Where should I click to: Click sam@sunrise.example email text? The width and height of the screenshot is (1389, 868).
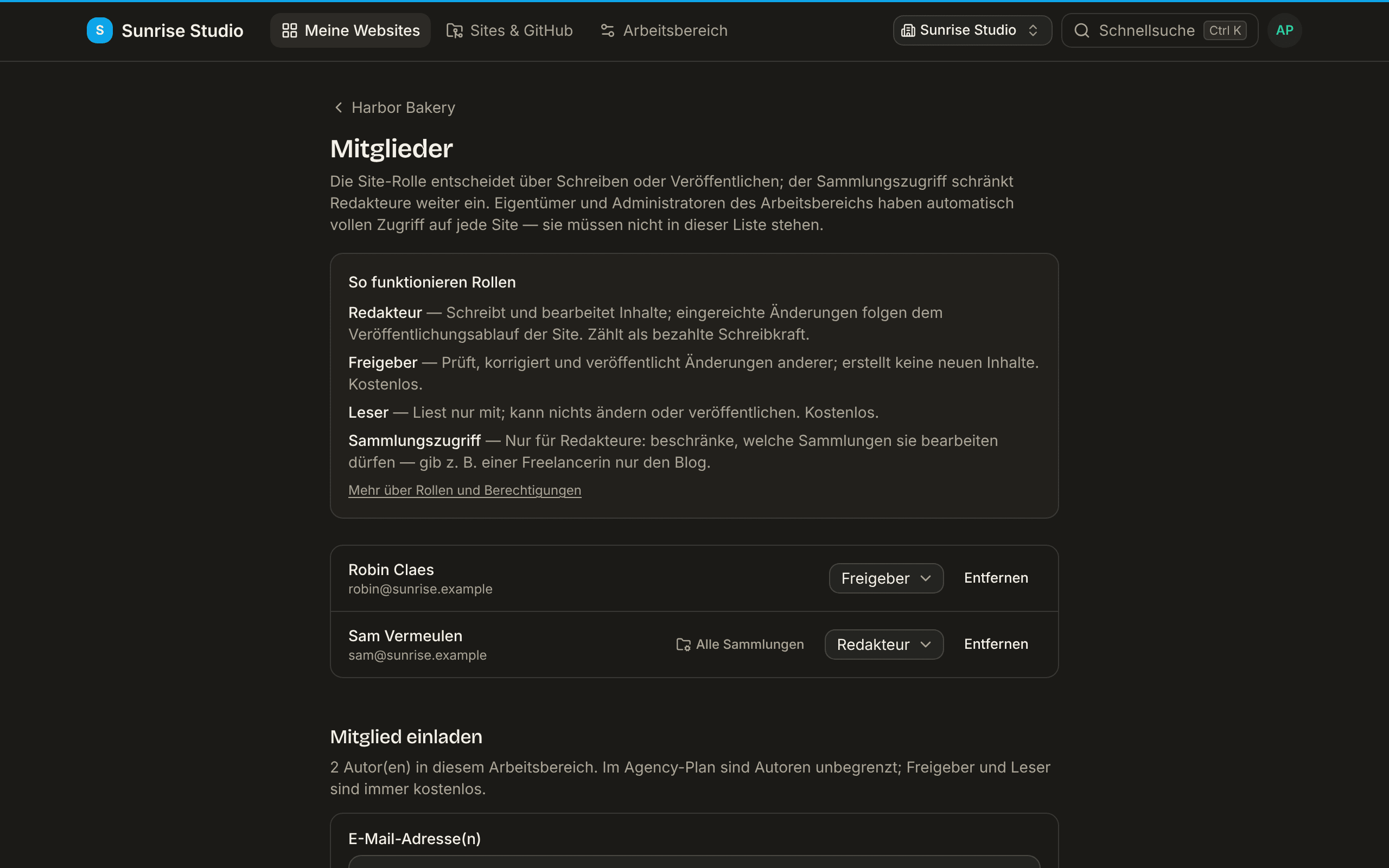click(417, 655)
